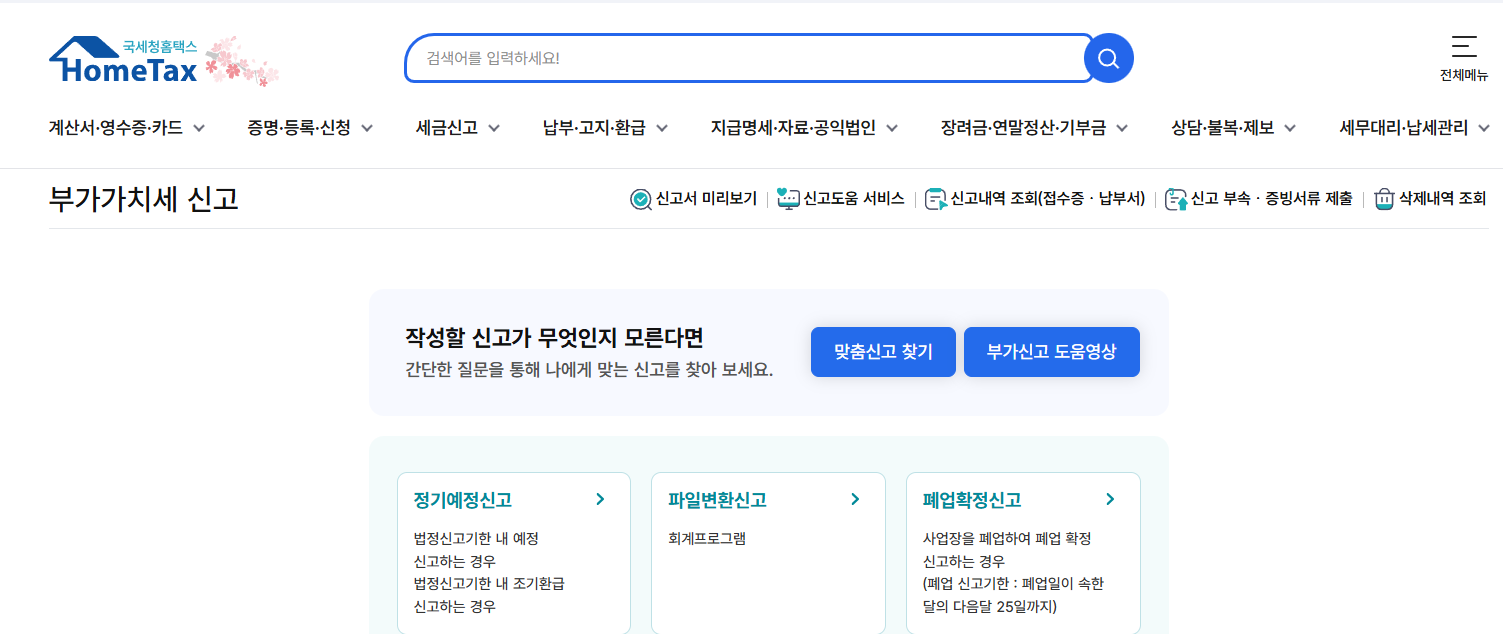Viewport: 1503px width, 634px height.
Task: Open the 부가신고 도움영상 button
Action: (1051, 351)
